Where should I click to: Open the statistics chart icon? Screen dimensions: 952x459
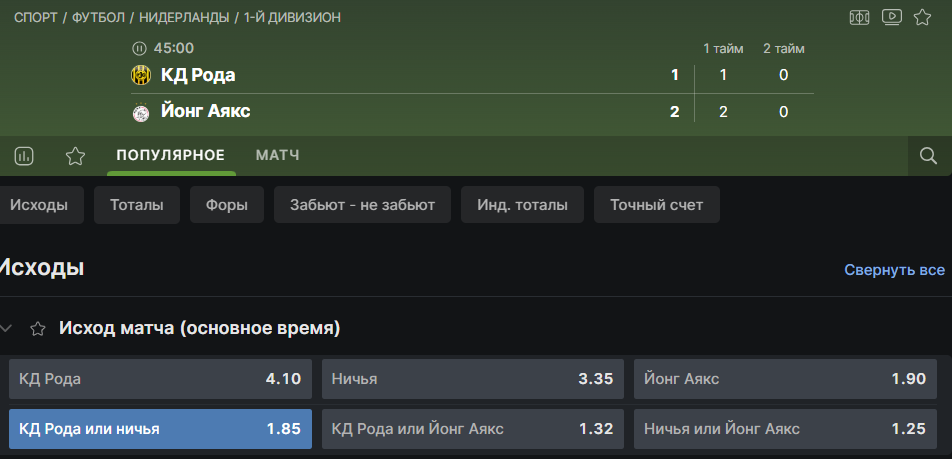tap(25, 156)
